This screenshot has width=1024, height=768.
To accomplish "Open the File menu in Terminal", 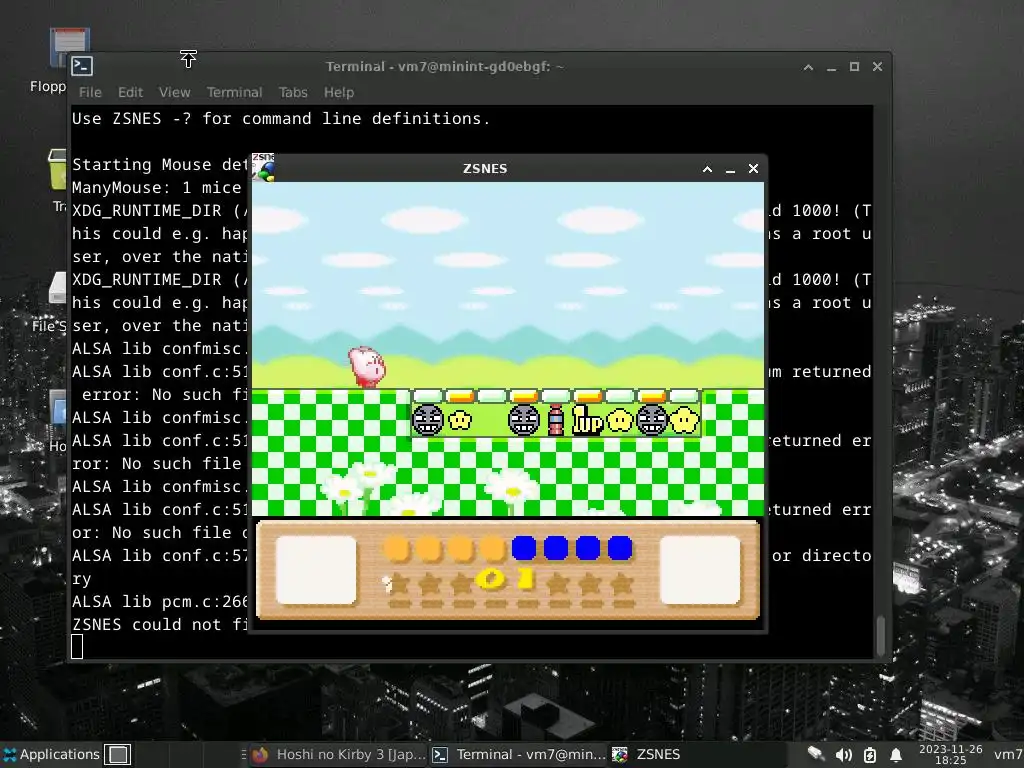I will pyautogui.click(x=90, y=92).
